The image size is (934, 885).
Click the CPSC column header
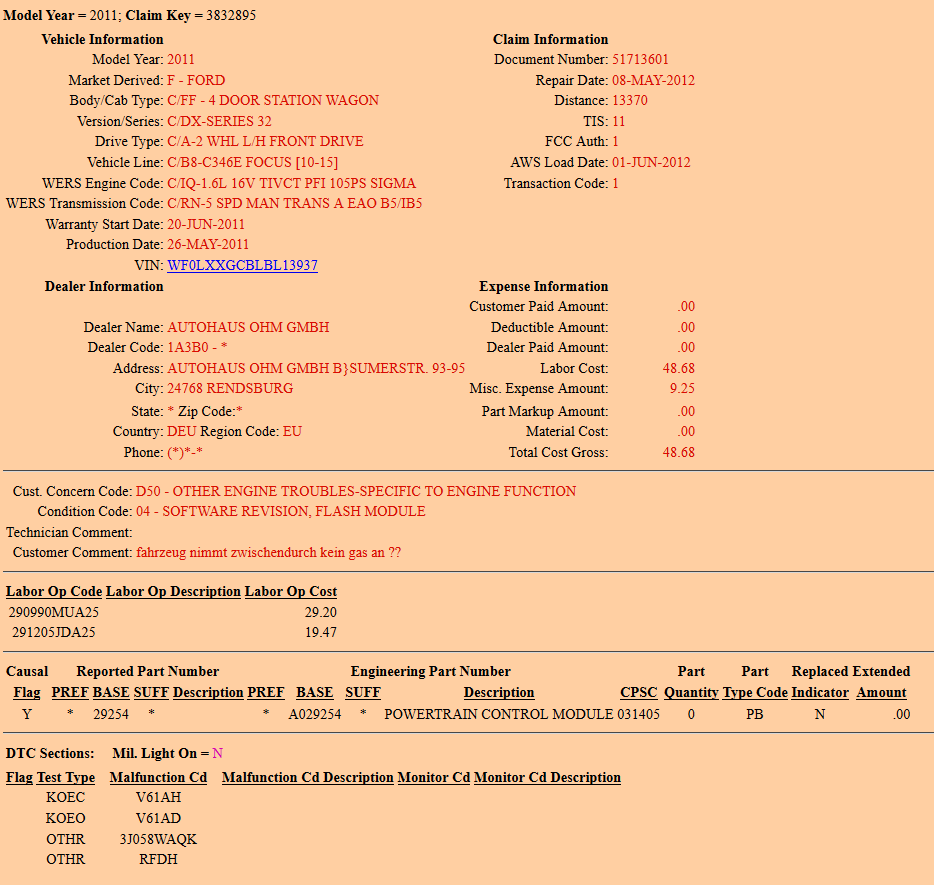[x=639, y=692]
